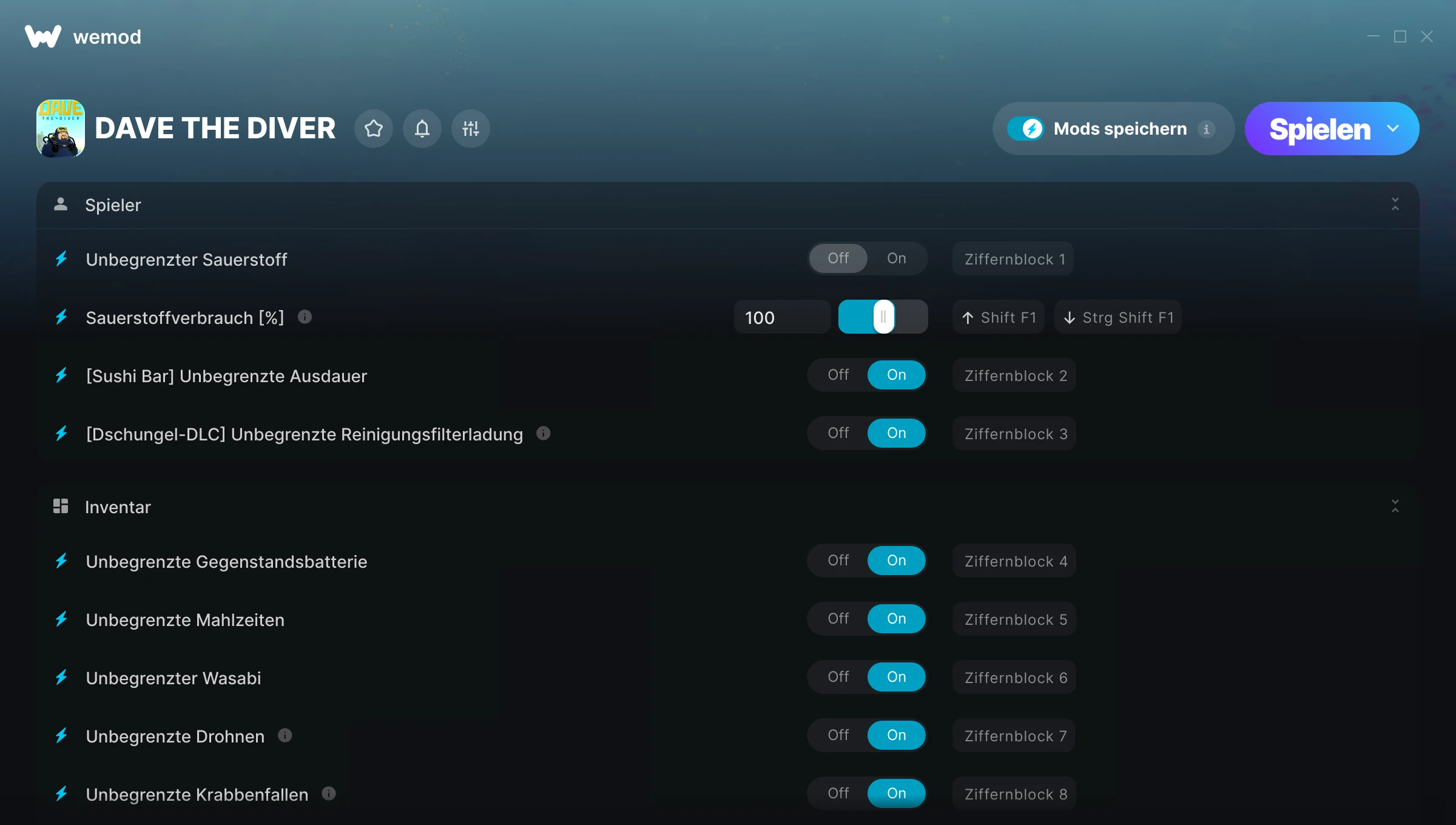This screenshot has height=825, width=1456.
Task: Click the Inventar section heading
Action: click(x=118, y=507)
